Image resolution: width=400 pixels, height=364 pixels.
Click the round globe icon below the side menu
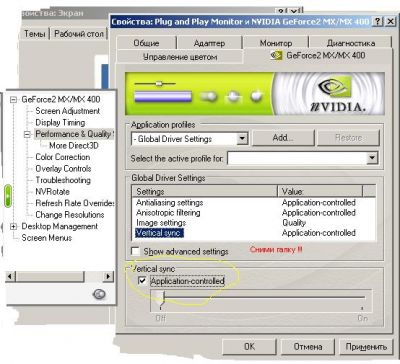(99, 294)
